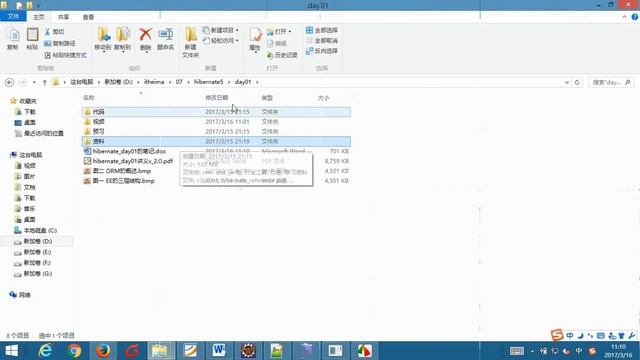640x360 pixels.
Task: Switch to the 主页 (Home) tab
Action: click(39, 17)
